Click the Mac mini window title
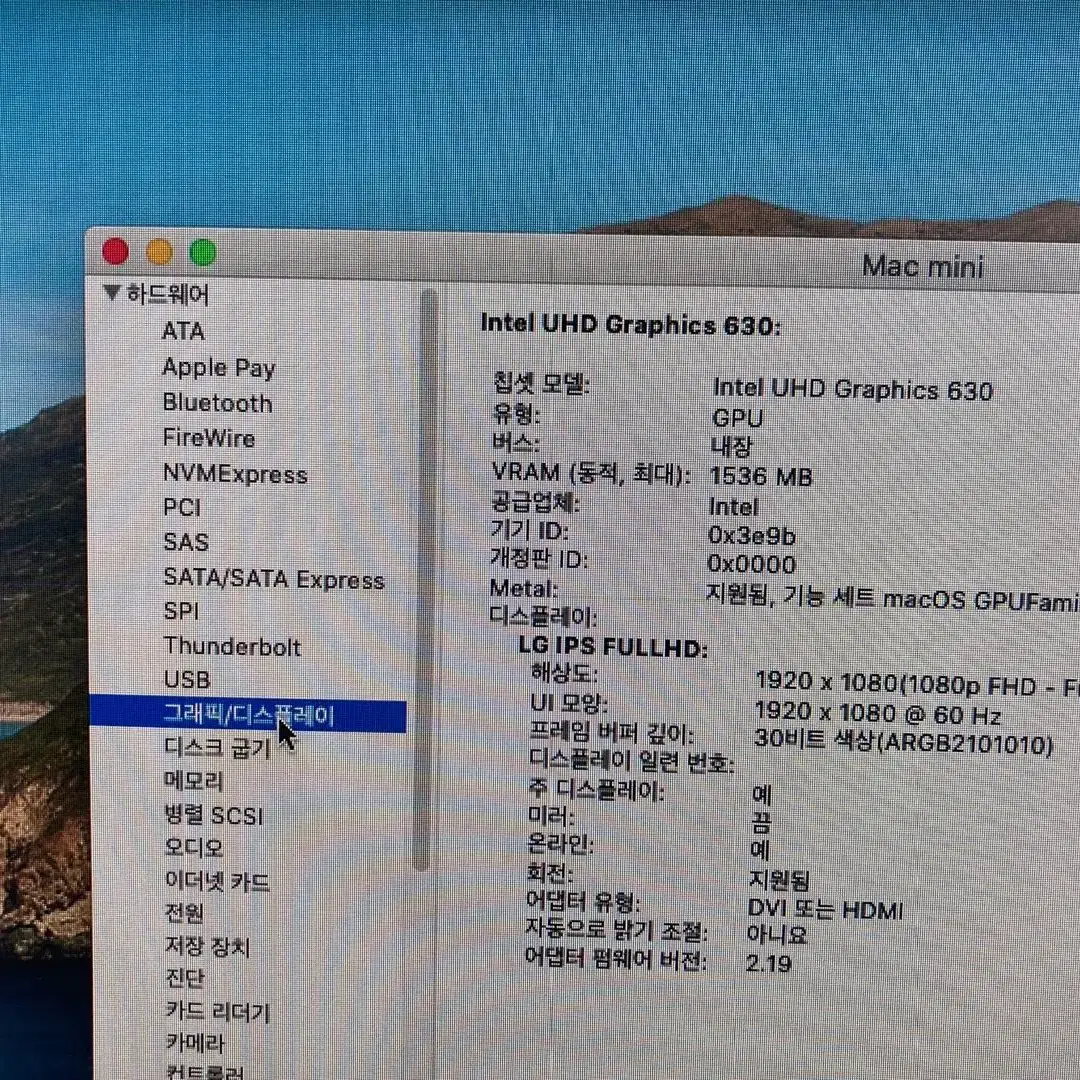Image resolution: width=1080 pixels, height=1080 pixels. pyautogui.click(x=923, y=267)
